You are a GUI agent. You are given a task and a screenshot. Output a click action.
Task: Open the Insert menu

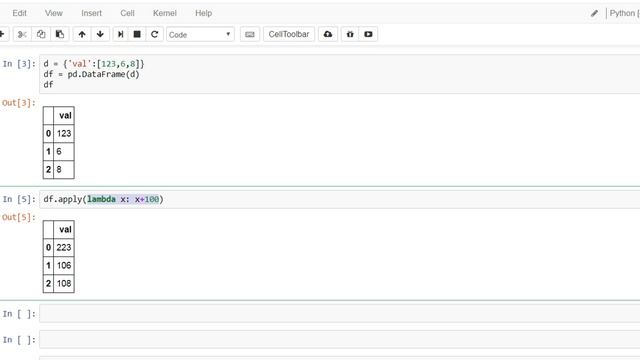coord(91,13)
